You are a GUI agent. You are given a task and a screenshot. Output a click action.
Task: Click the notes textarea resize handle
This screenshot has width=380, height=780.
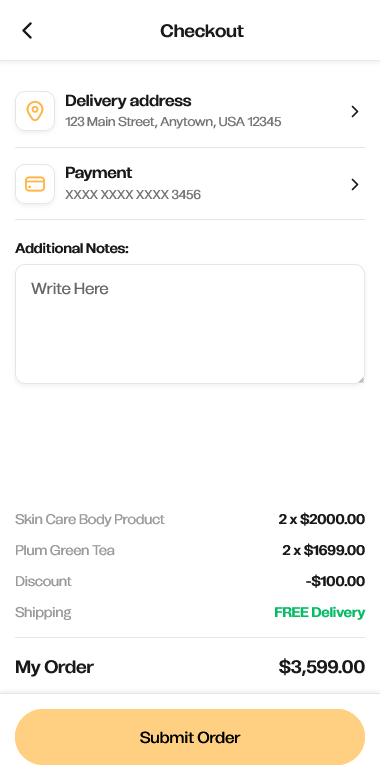pyautogui.click(x=361, y=380)
